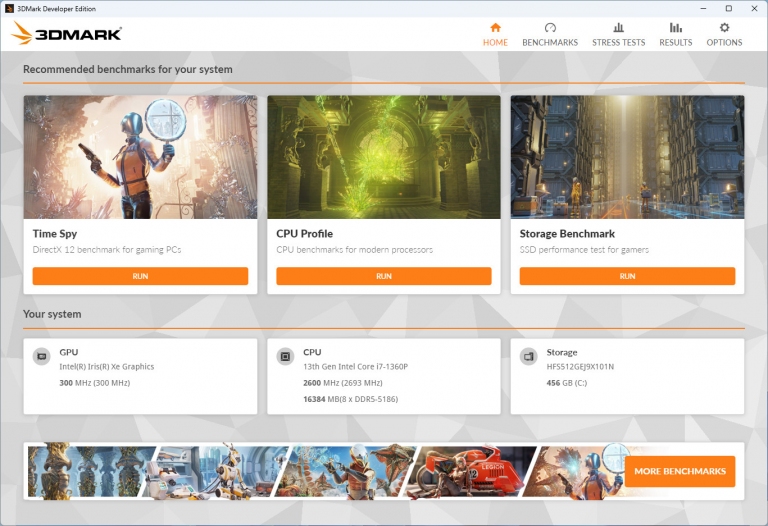
Task: Click 'SSD performance test for gamers' description
Action: click(x=584, y=250)
